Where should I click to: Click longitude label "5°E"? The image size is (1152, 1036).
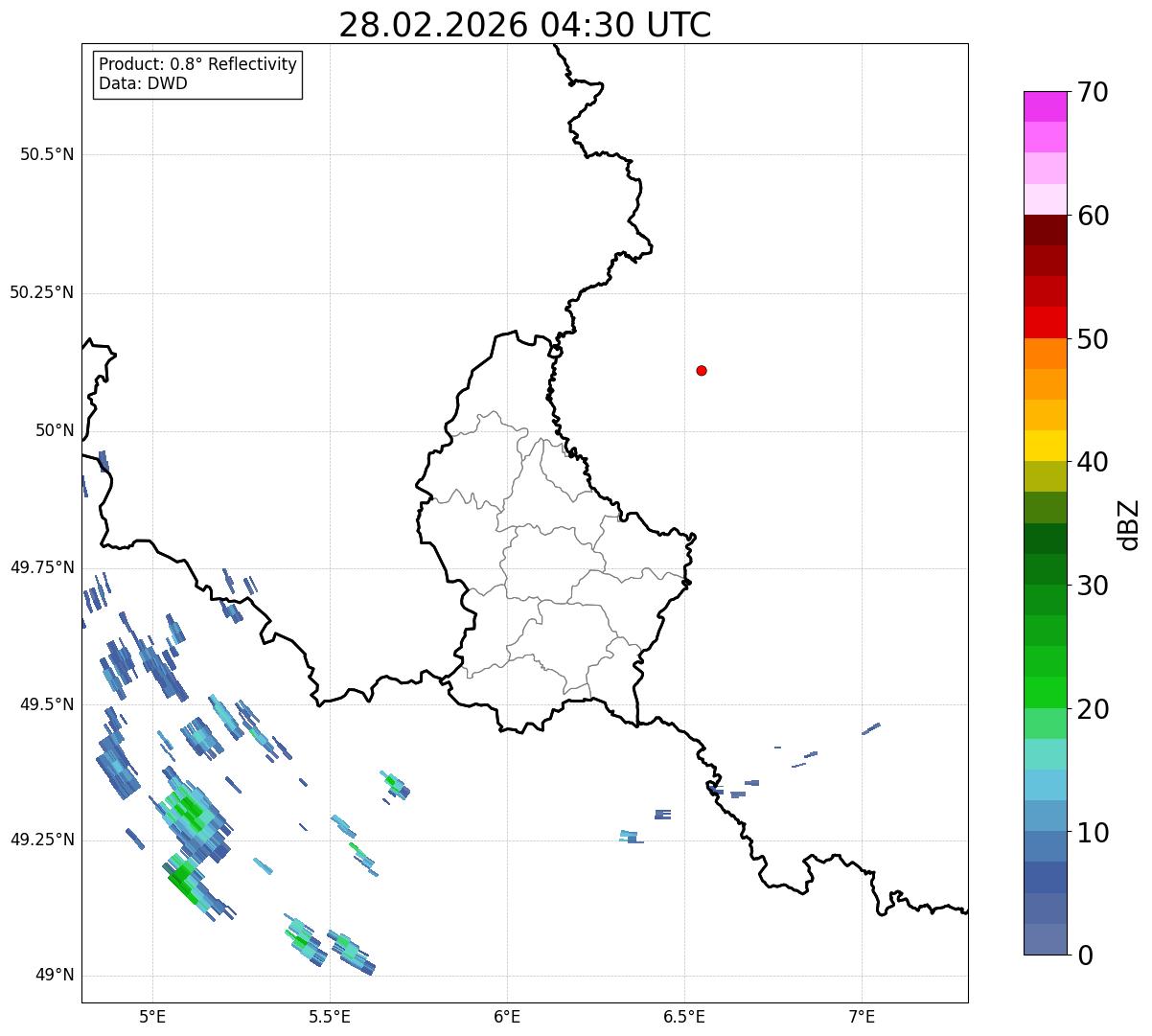153,1016
